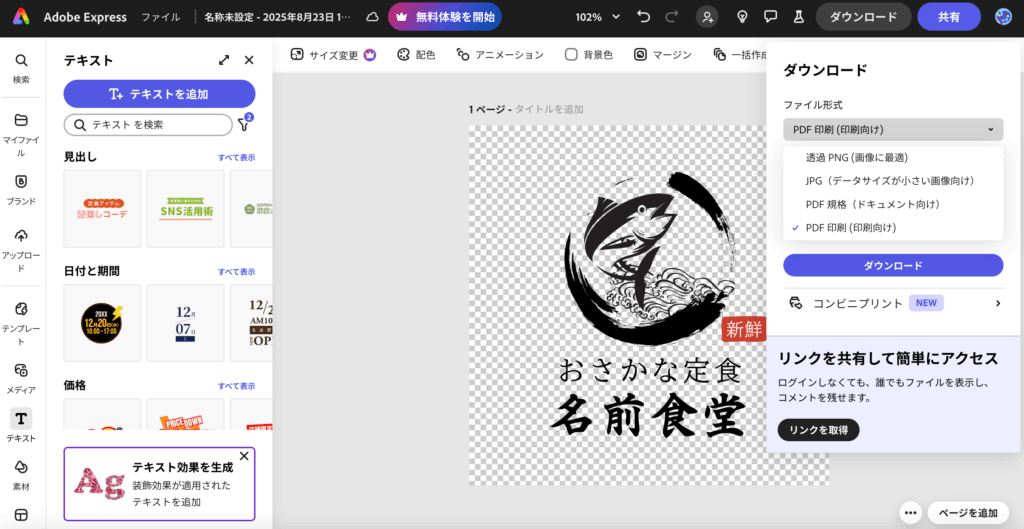
Task: Click the テキスト を検索 search field
Action: 148,125
